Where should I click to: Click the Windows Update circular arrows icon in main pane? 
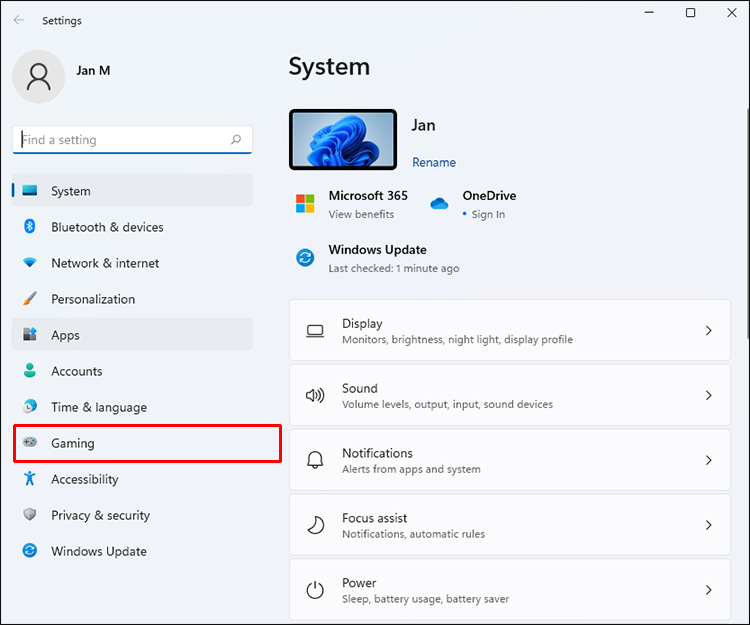point(305,258)
